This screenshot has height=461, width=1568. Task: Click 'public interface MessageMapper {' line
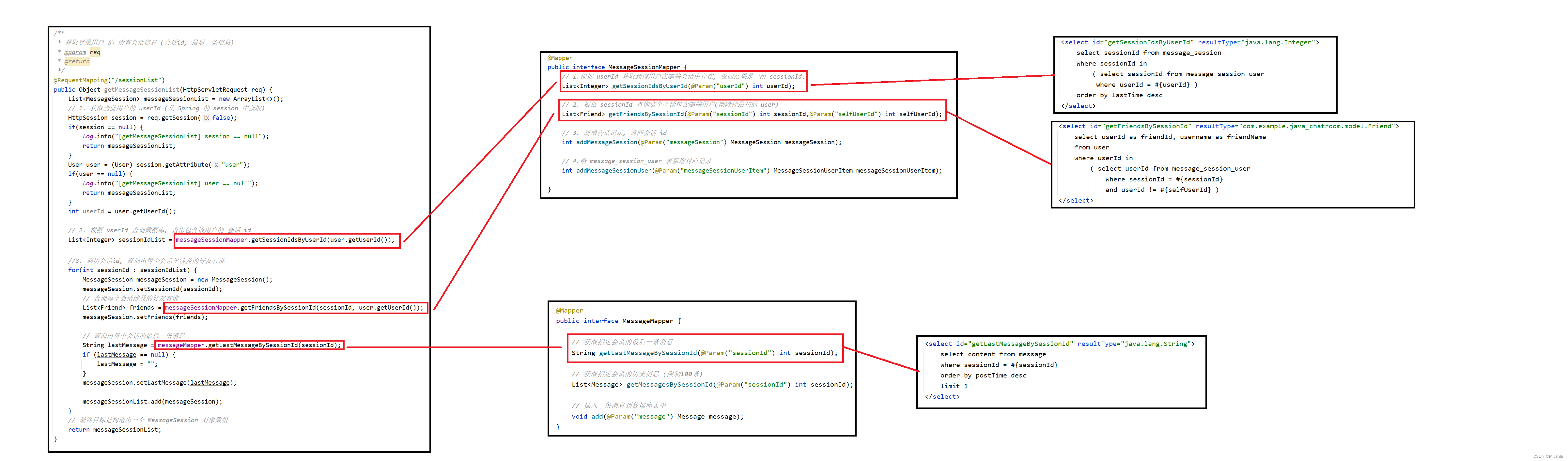pos(618,321)
